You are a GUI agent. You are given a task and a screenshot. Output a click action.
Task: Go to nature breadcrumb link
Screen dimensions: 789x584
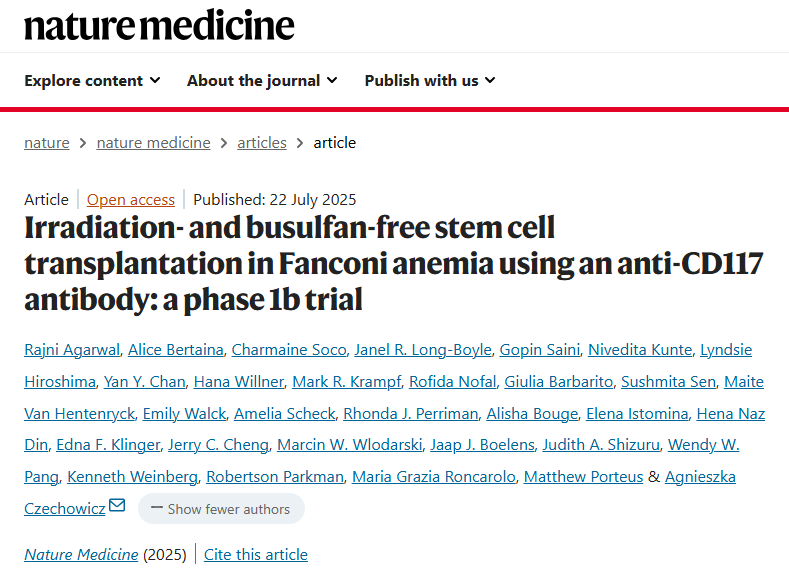(x=47, y=143)
